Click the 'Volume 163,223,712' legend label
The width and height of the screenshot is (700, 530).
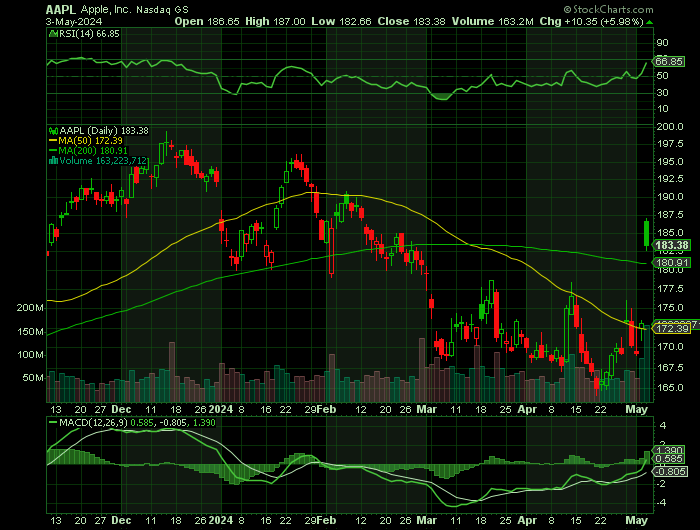tap(103, 161)
